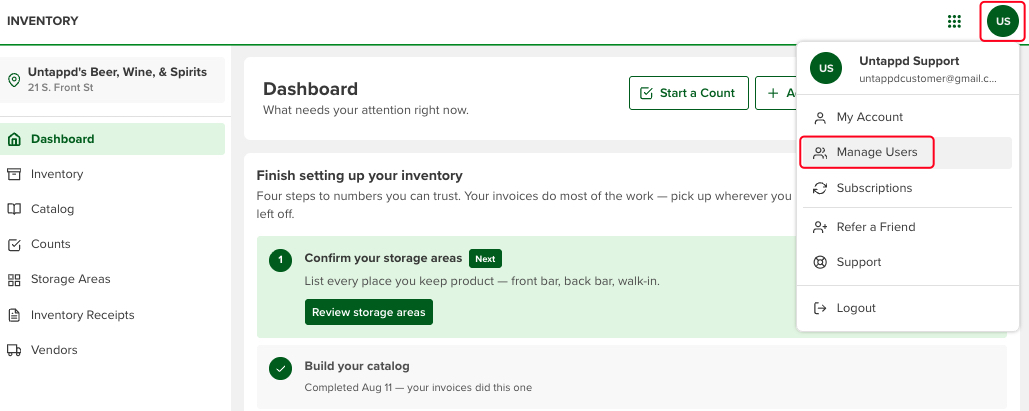
Task: Click Finish setting up your inventory heading
Action: pyautogui.click(x=360, y=175)
